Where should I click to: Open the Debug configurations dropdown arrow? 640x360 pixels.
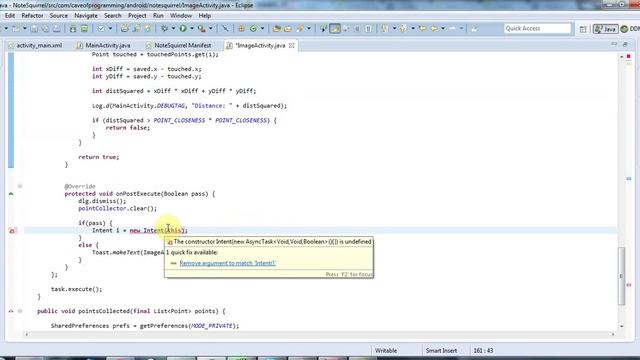[173, 29]
